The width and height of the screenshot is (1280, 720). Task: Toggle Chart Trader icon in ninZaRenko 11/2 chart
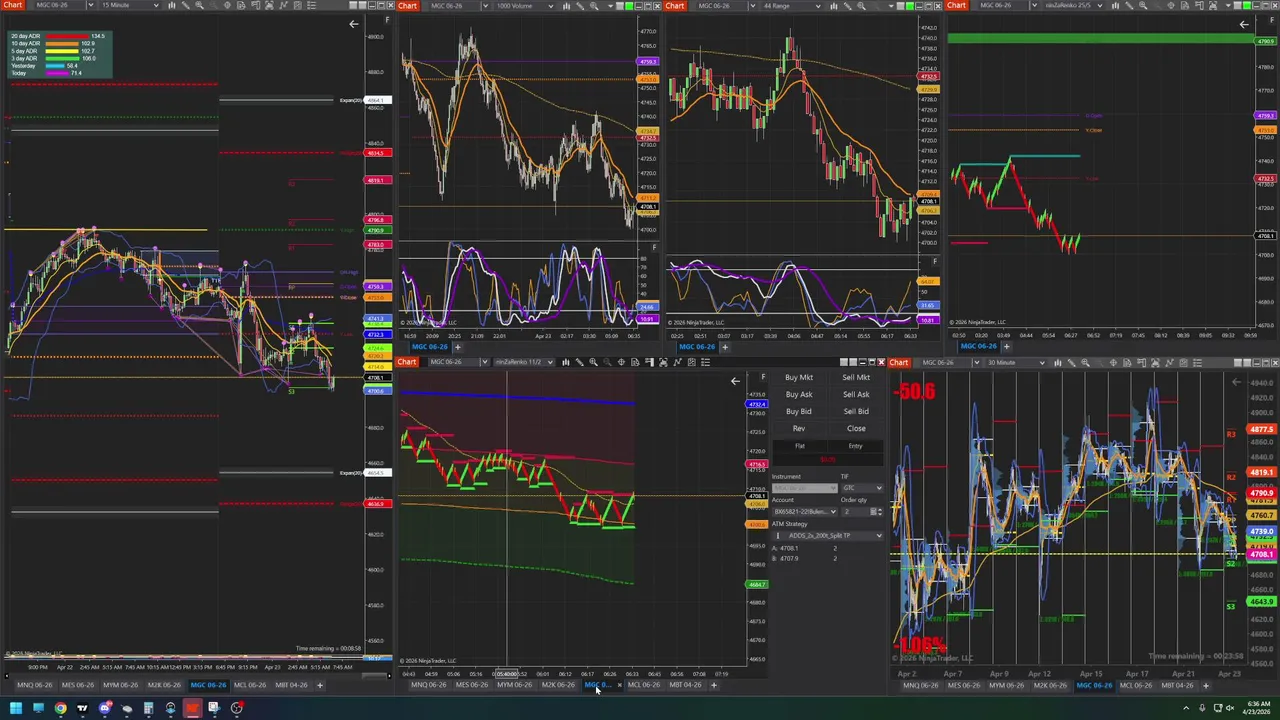click(x=649, y=362)
